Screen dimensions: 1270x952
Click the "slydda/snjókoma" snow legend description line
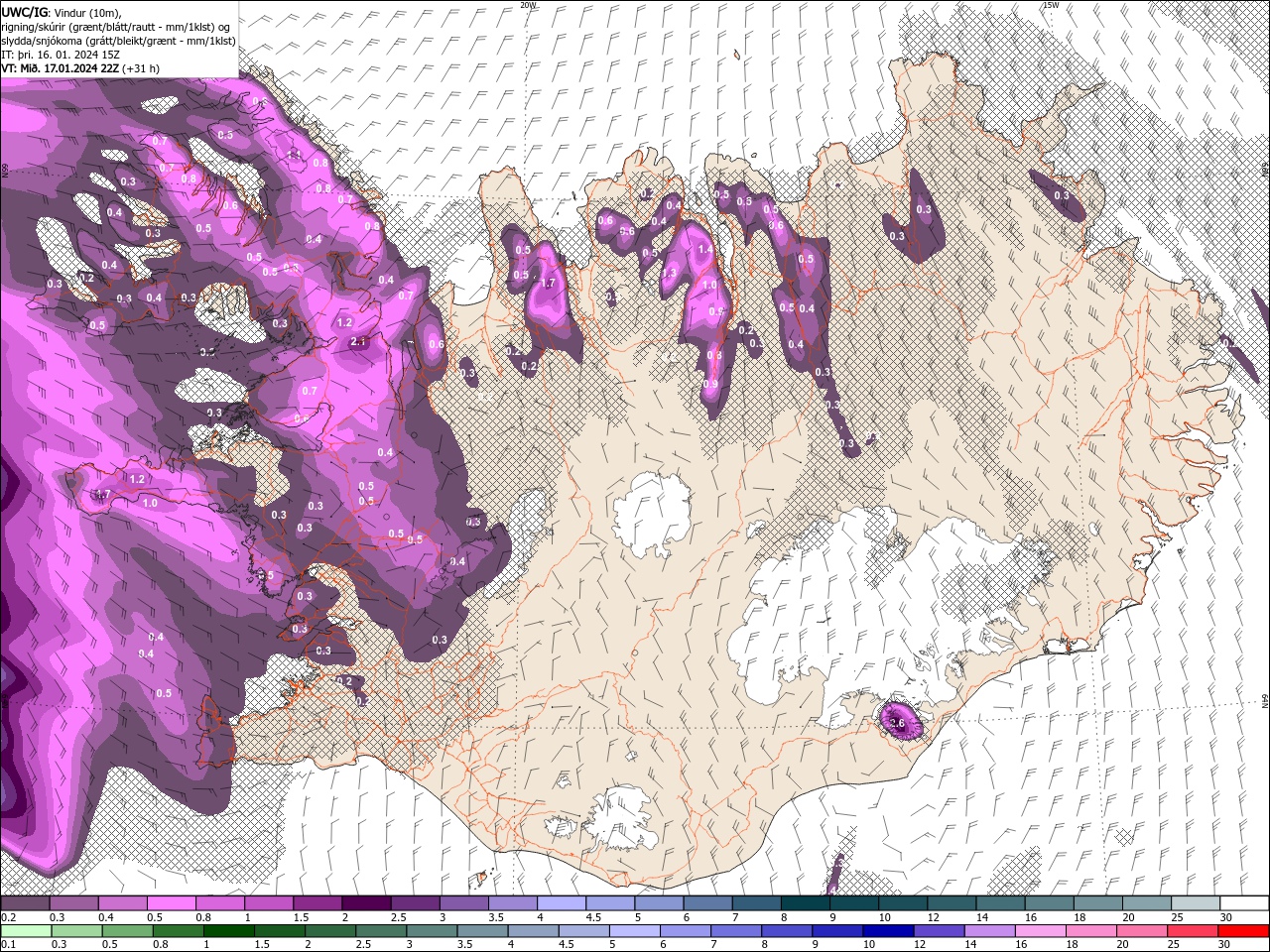(x=118, y=41)
